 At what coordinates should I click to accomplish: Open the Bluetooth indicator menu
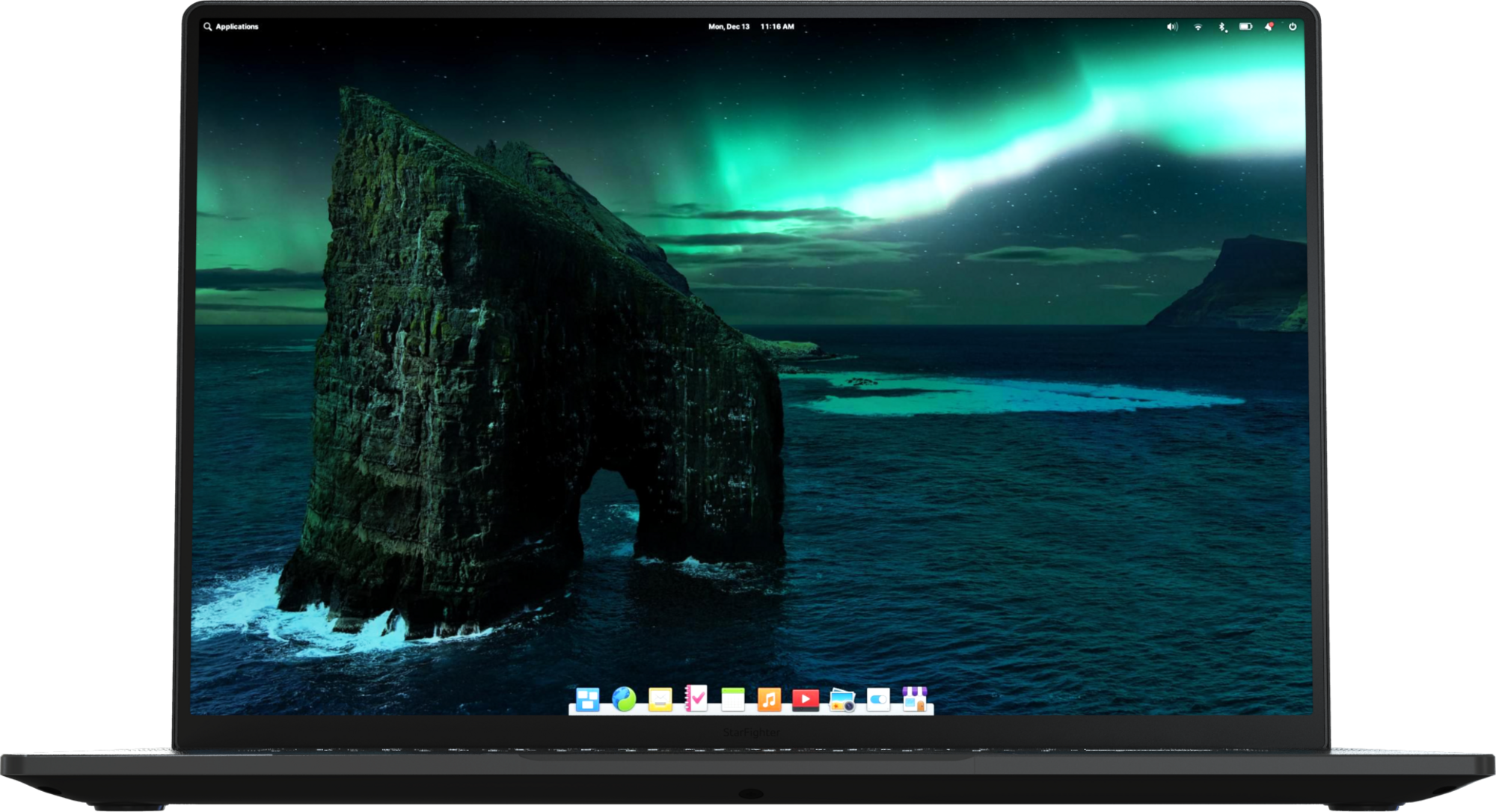pyautogui.click(x=1222, y=27)
